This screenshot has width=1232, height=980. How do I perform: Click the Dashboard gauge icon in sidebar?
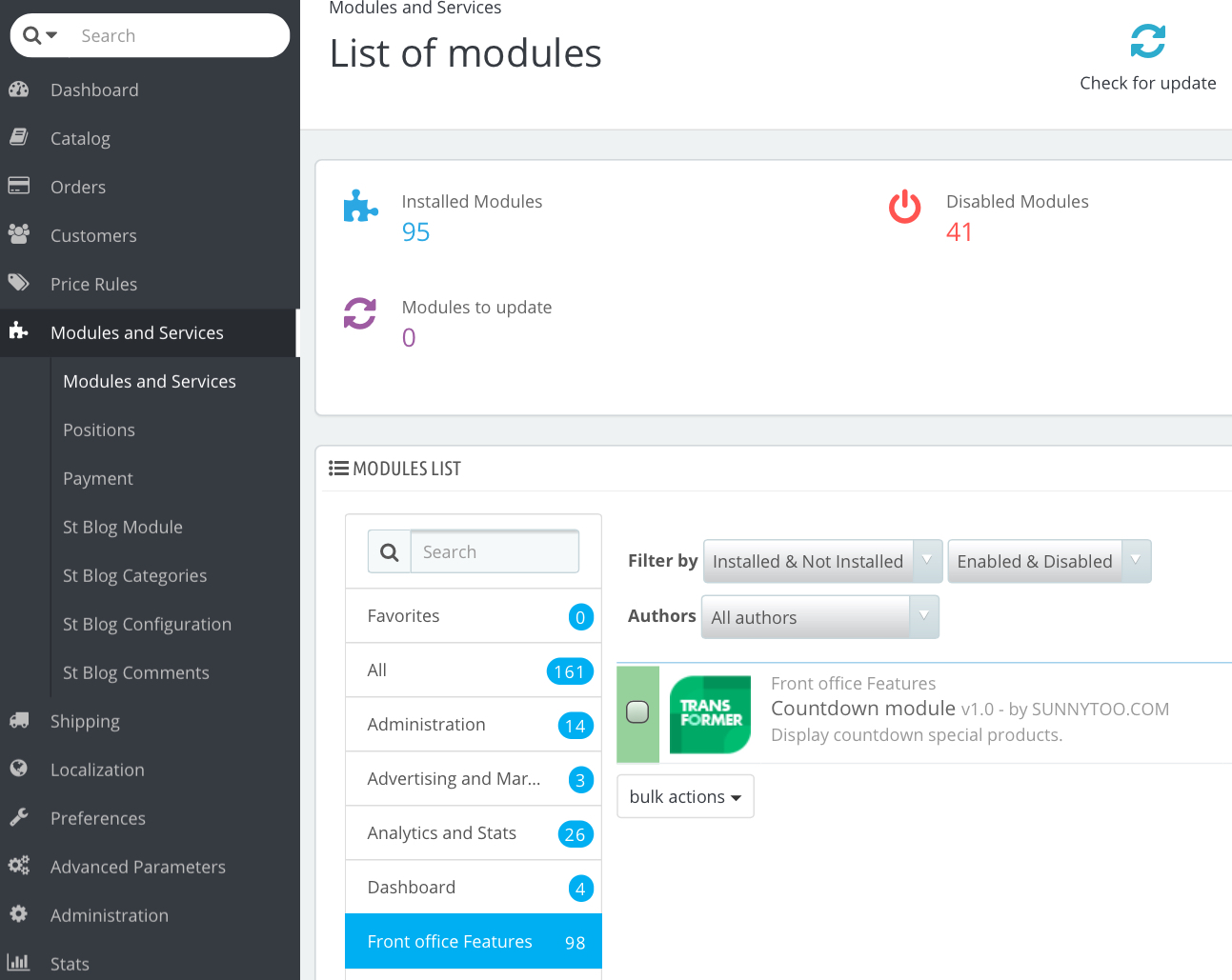(19, 90)
